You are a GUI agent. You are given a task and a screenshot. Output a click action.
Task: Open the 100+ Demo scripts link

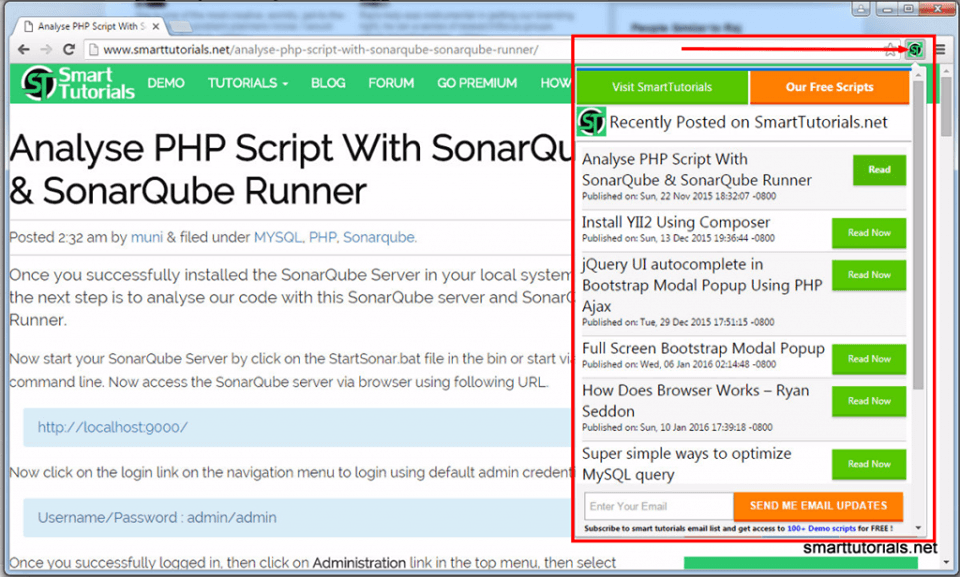pos(821,528)
